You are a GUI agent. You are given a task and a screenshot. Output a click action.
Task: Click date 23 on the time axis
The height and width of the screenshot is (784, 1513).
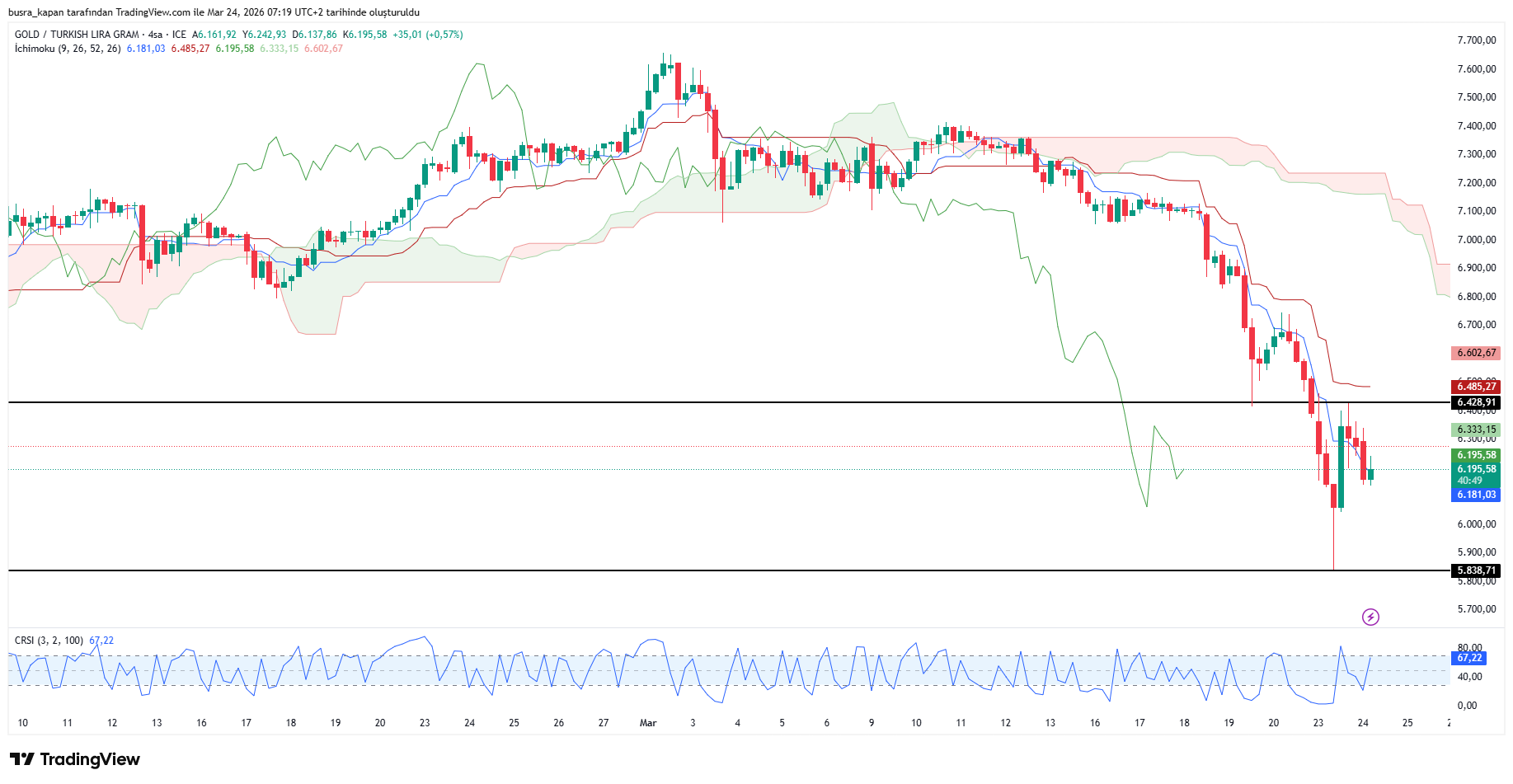1318,723
